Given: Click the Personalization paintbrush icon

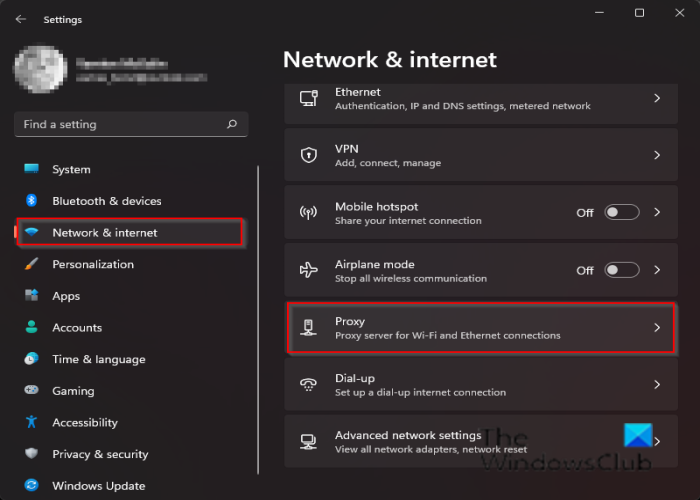Looking at the screenshot, I should click(x=31, y=264).
